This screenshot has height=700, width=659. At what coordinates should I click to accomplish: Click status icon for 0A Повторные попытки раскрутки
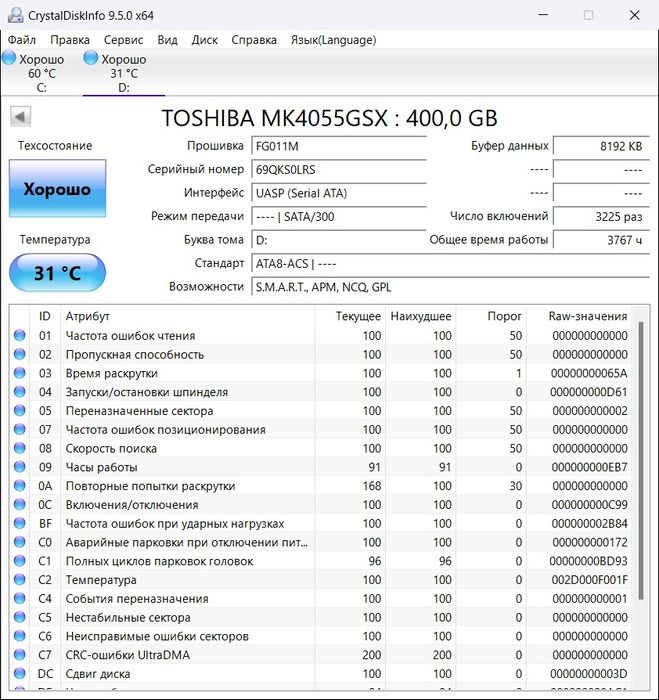20,485
